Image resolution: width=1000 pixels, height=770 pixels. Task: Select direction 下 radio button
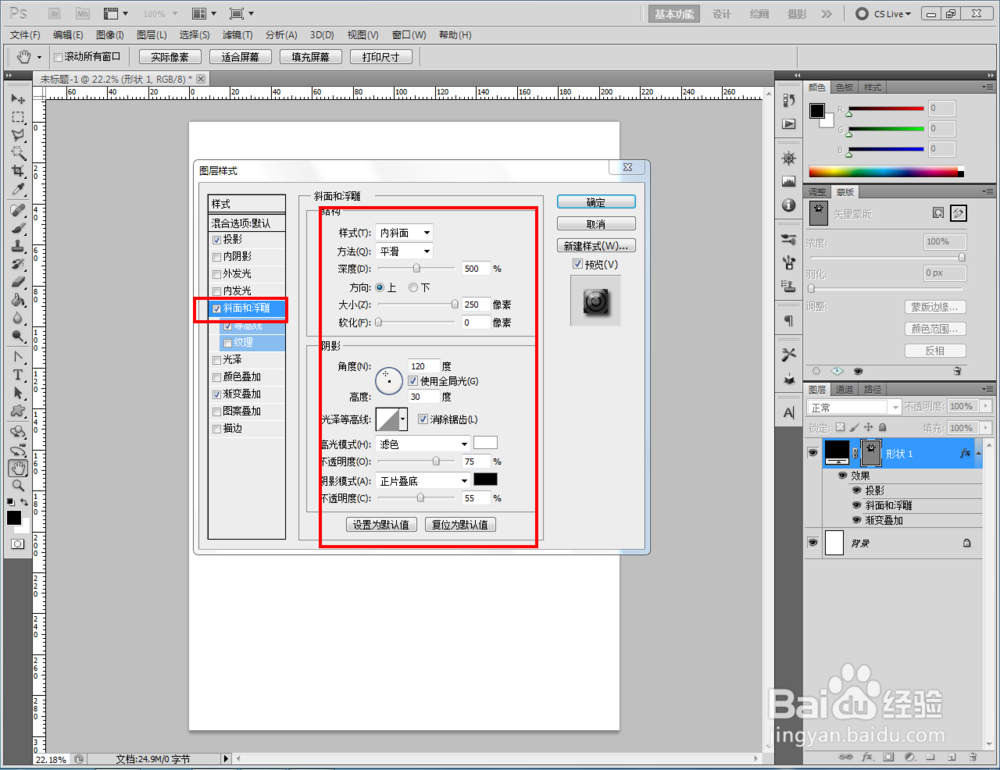point(413,288)
